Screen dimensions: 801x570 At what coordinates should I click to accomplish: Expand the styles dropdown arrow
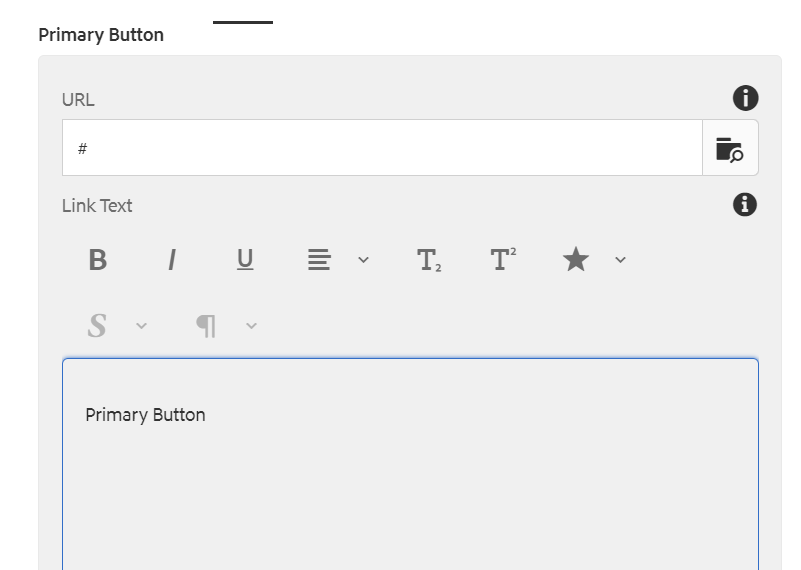[142, 325]
